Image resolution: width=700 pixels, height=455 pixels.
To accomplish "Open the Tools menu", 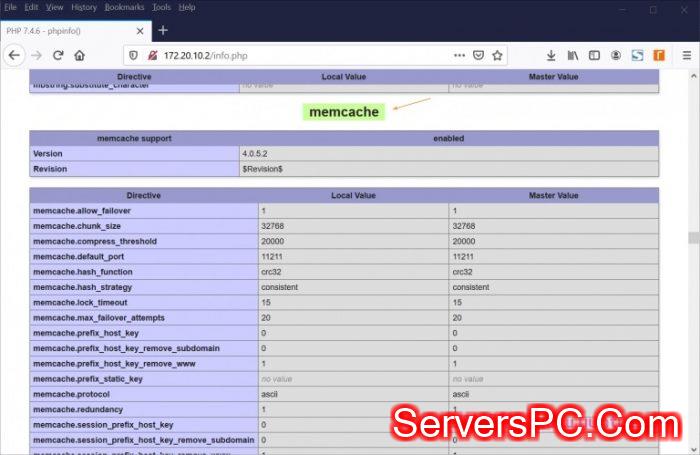I will coord(160,7).
